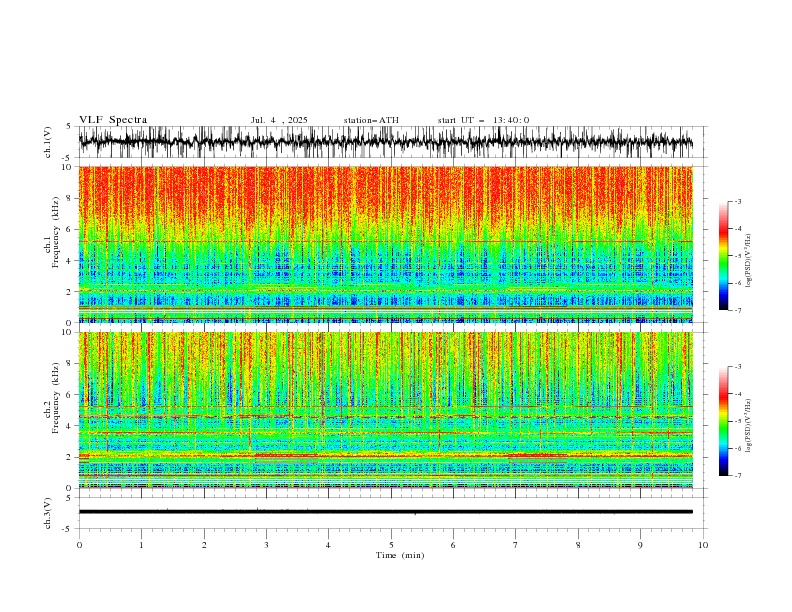Click the 'start UT = 13:40:0' text
The width and height of the screenshot is (792, 612).
(483, 120)
